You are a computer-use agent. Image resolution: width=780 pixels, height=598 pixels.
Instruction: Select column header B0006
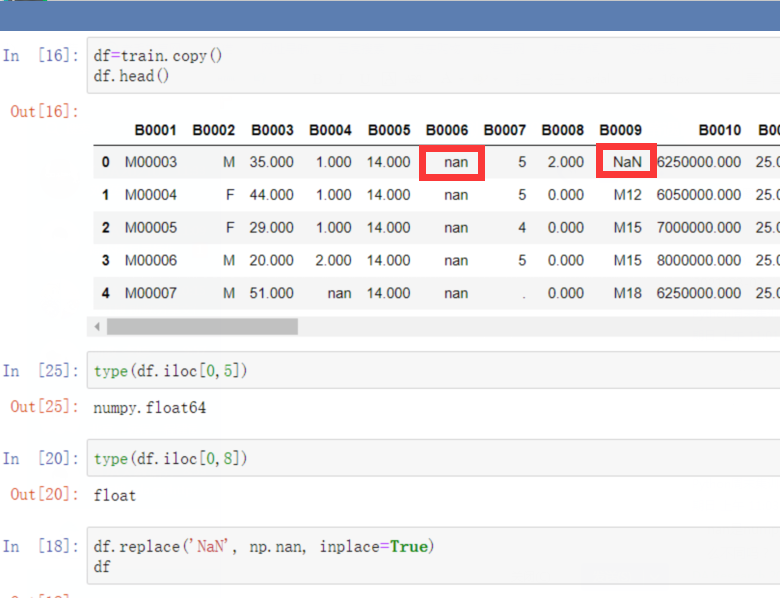coord(447,130)
